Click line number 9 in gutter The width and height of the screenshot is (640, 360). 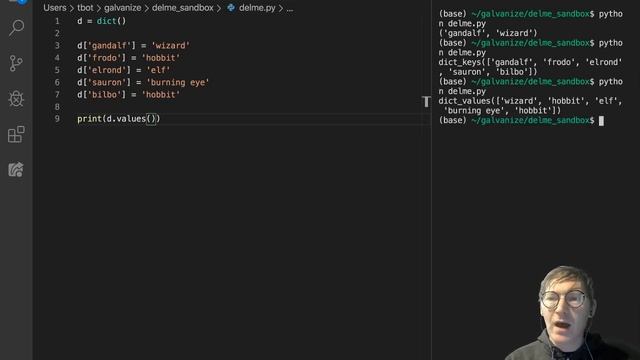click(57, 119)
